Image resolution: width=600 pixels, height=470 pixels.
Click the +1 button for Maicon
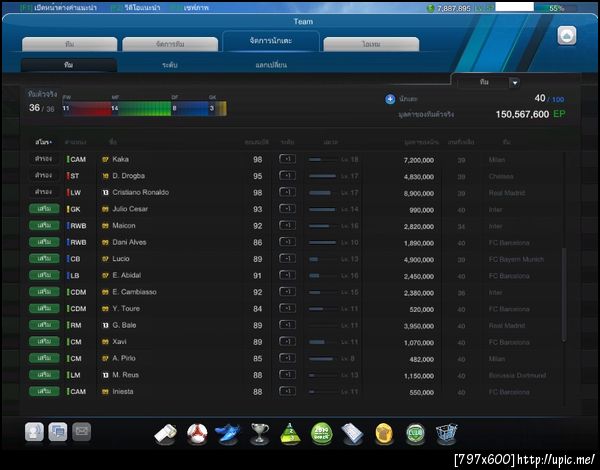click(x=287, y=225)
